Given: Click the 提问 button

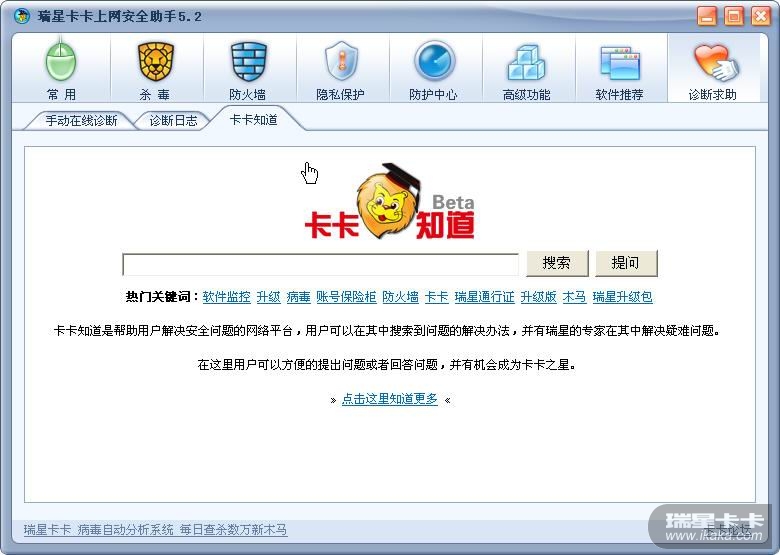Looking at the screenshot, I should point(626,263).
